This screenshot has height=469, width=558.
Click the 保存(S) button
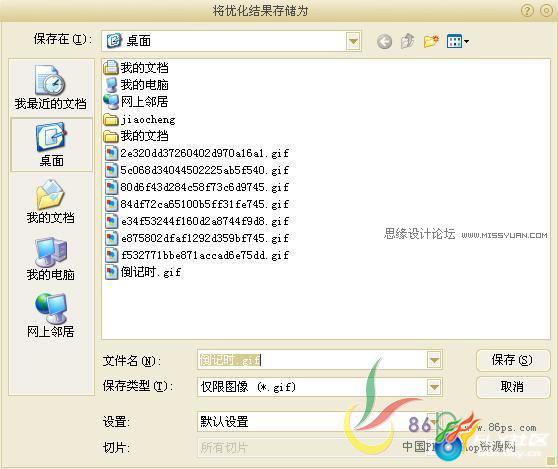pyautogui.click(x=512, y=360)
